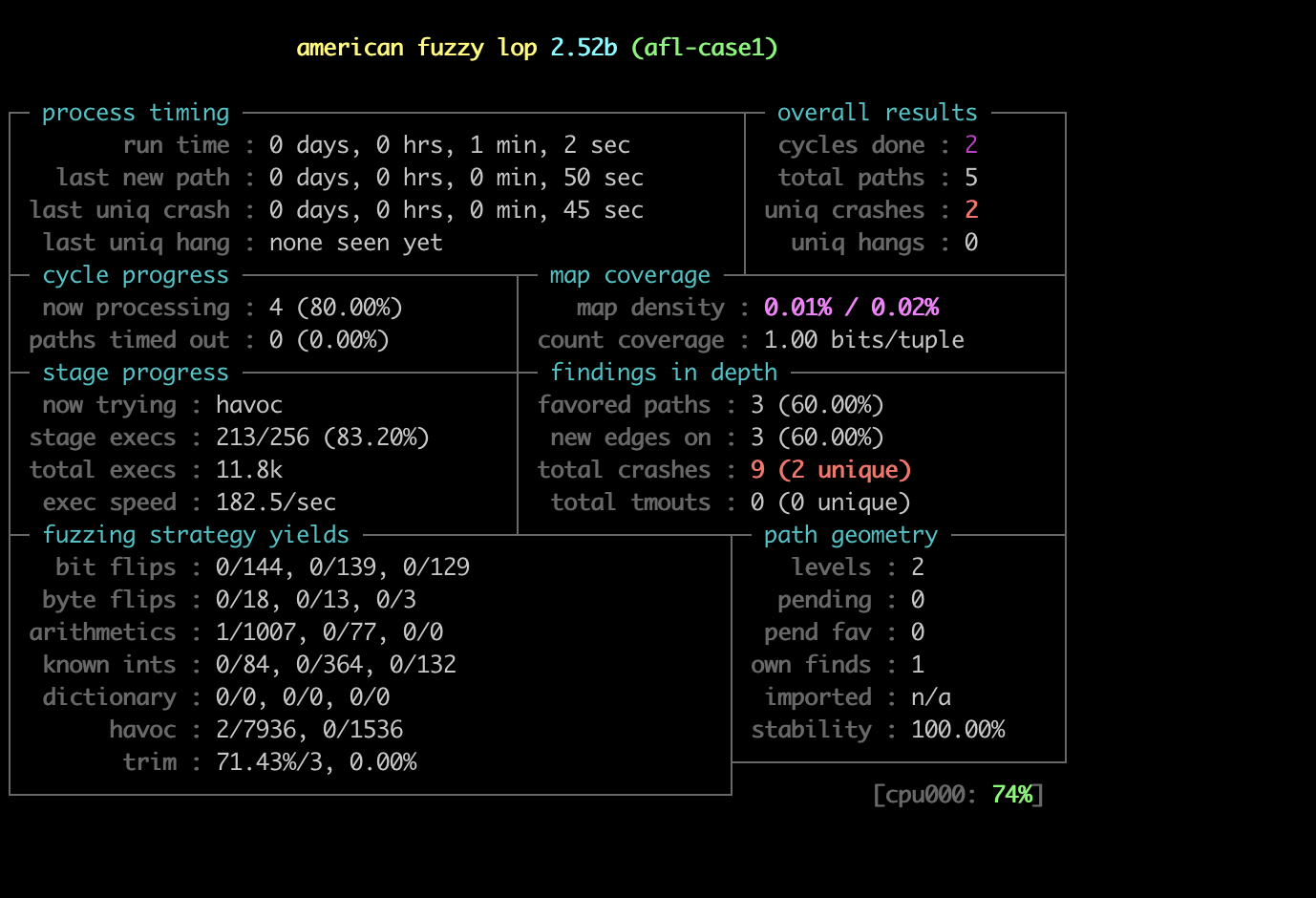
Task: Click the dictionary value '0/0, 0/0, 0/0'
Action: 303,697
